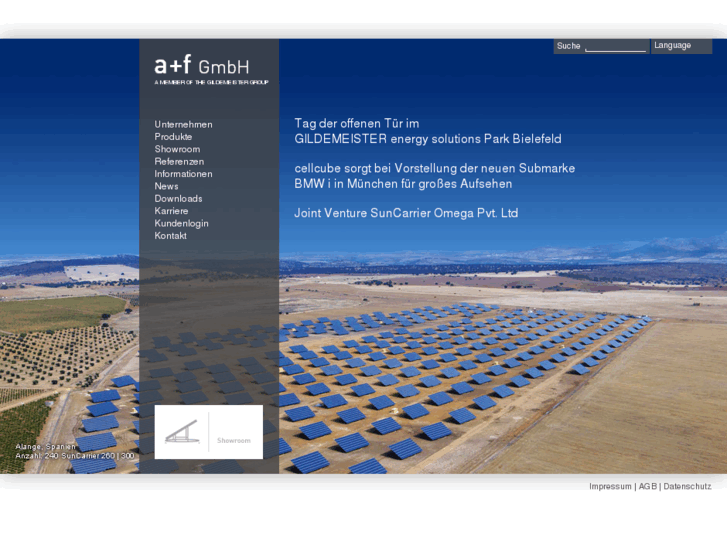Open the Impressum footer link
This screenshot has width=727, height=545.
coord(610,487)
